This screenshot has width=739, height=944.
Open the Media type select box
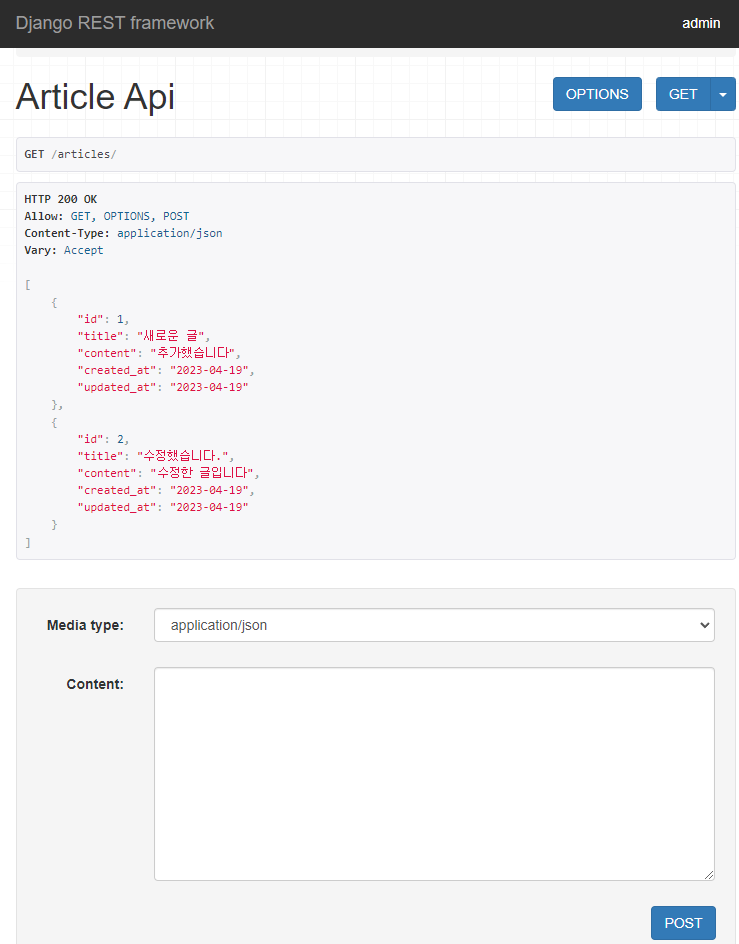coord(434,625)
